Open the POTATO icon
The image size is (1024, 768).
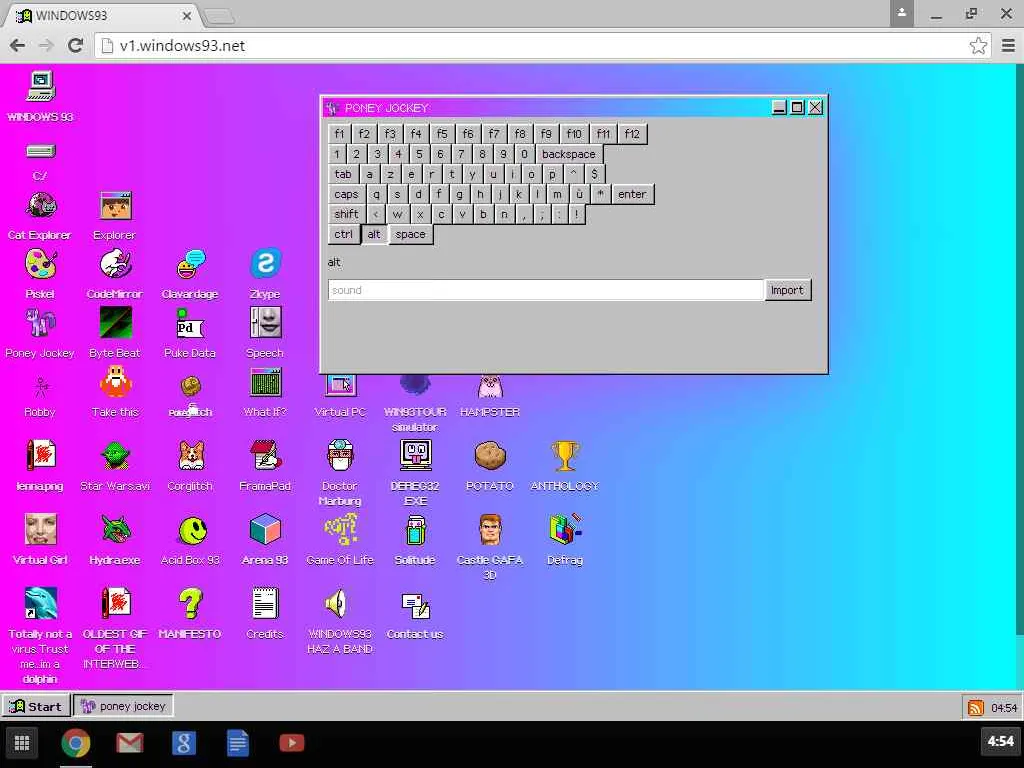click(490, 456)
